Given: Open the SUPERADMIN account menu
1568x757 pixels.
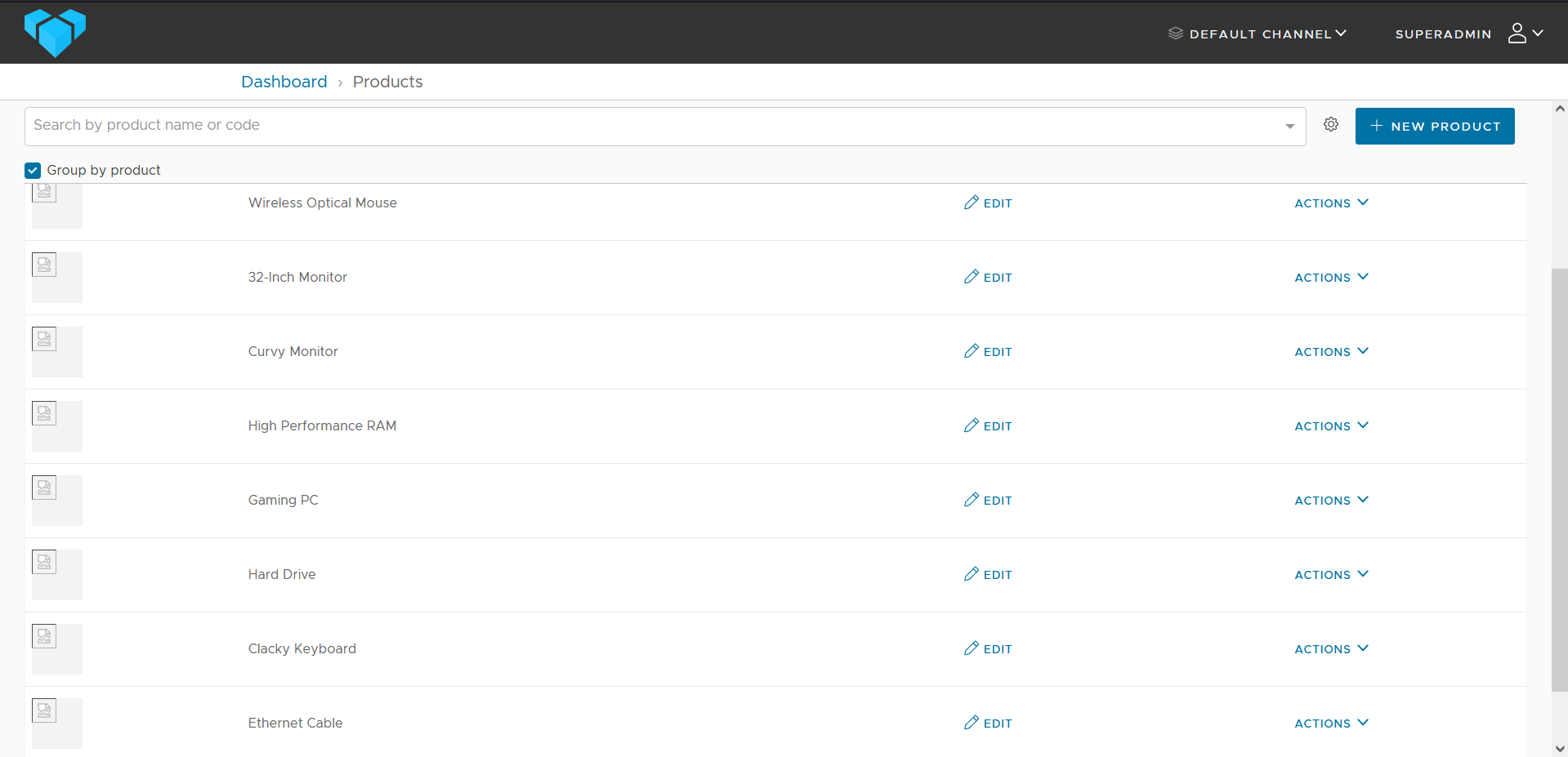Looking at the screenshot, I should 1444,33.
